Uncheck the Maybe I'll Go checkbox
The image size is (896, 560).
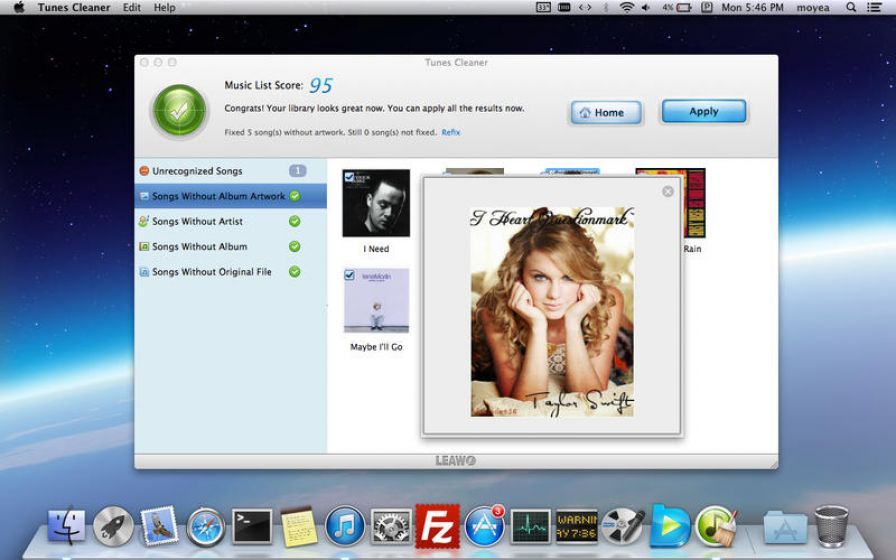(x=349, y=275)
